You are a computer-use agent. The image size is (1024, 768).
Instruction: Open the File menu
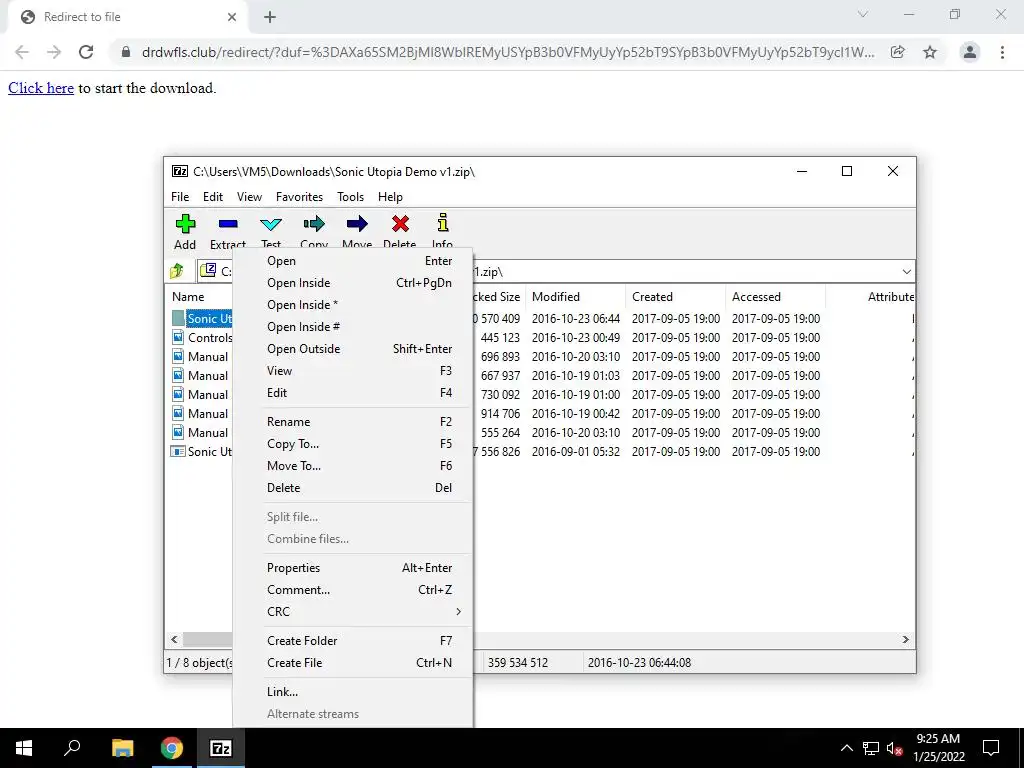pyautogui.click(x=180, y=197)
